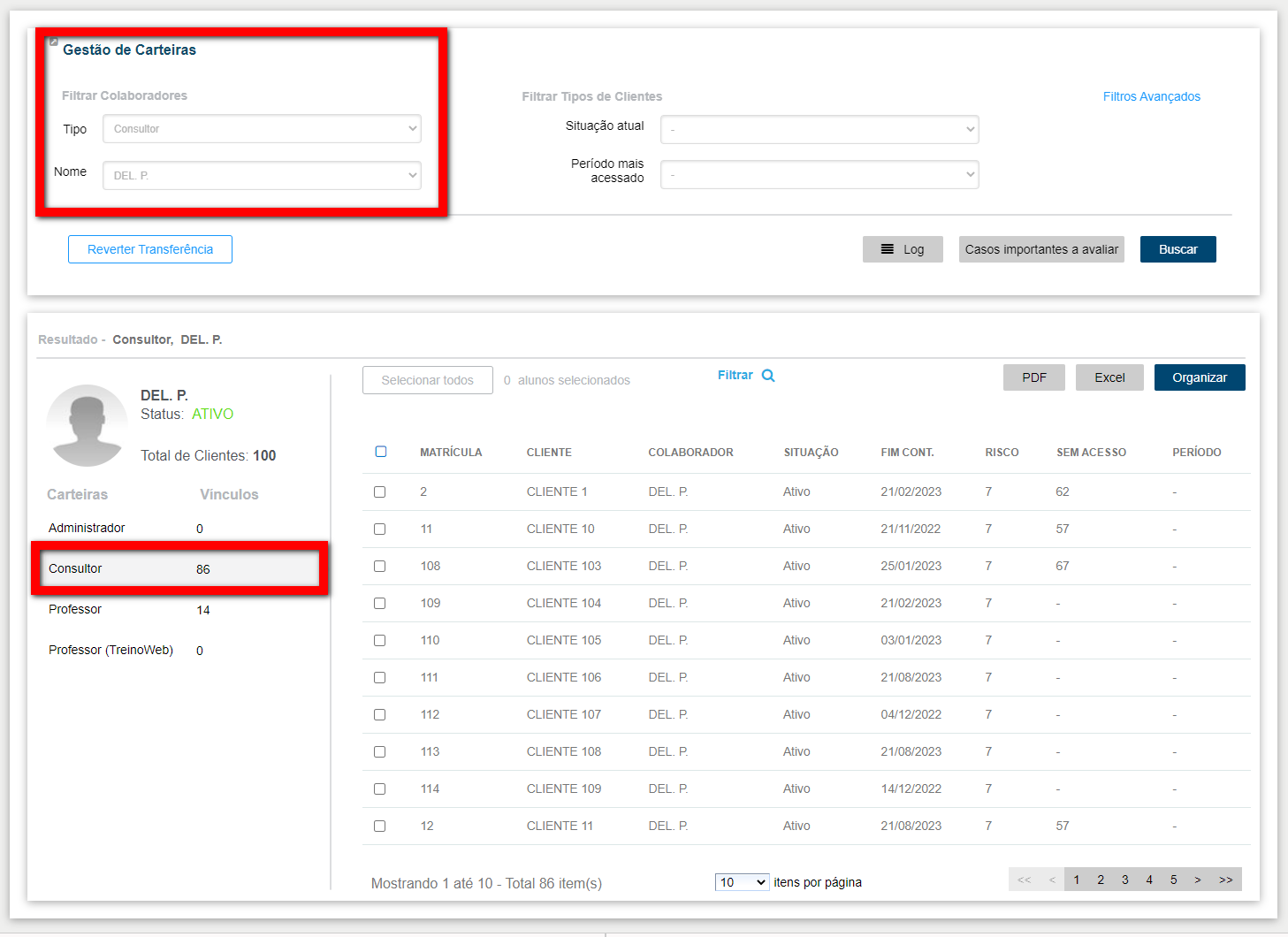Click the DEL. P. profile avatar

tap(87, 425)
